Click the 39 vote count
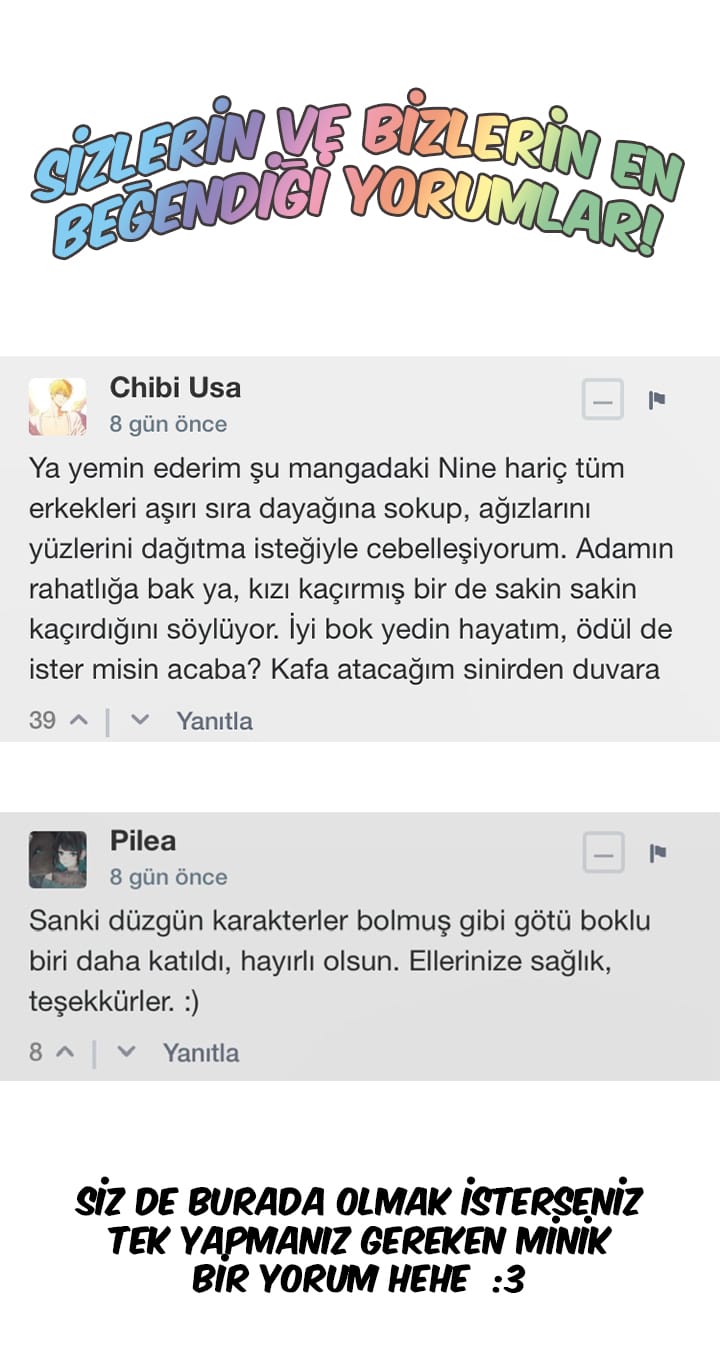720x1366 pixels. coord(42,721)
